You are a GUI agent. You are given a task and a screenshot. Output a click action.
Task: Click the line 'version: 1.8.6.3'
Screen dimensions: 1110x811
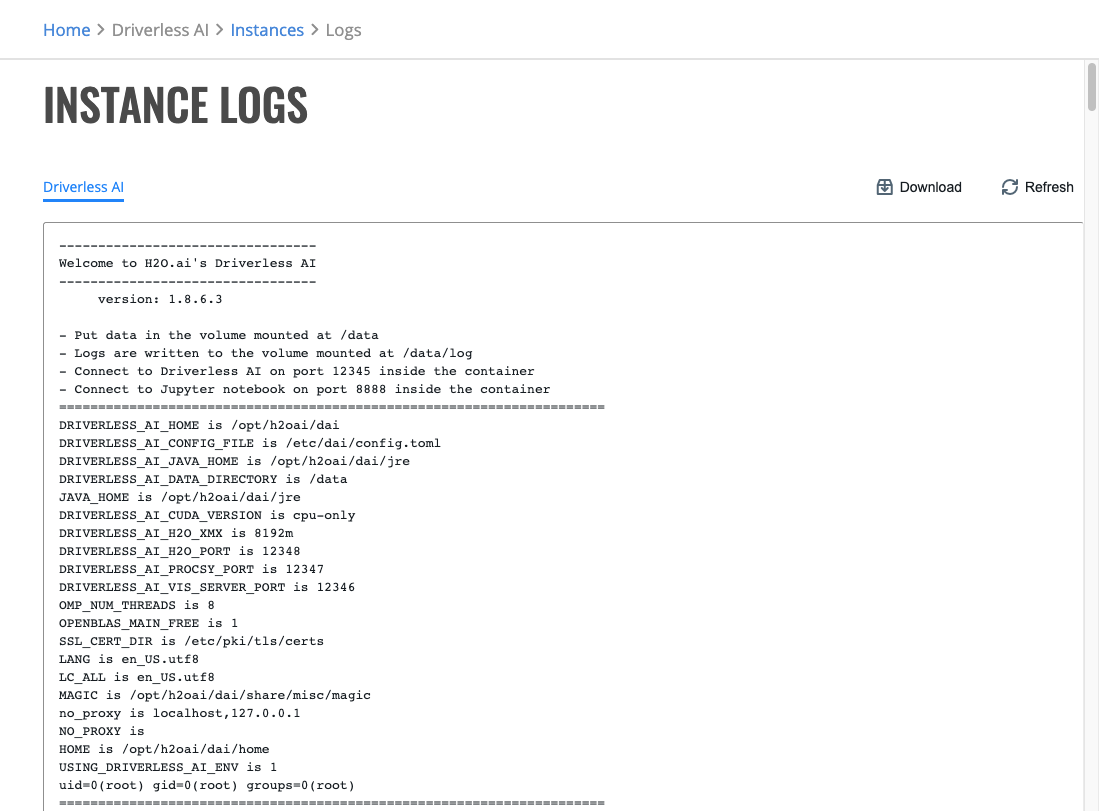(x=160, y=299)
